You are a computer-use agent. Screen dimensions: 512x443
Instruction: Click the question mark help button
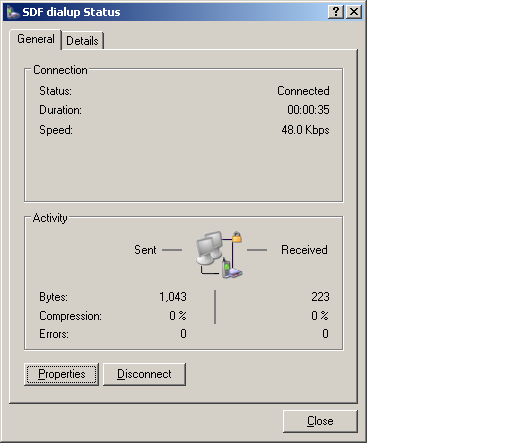336,12
